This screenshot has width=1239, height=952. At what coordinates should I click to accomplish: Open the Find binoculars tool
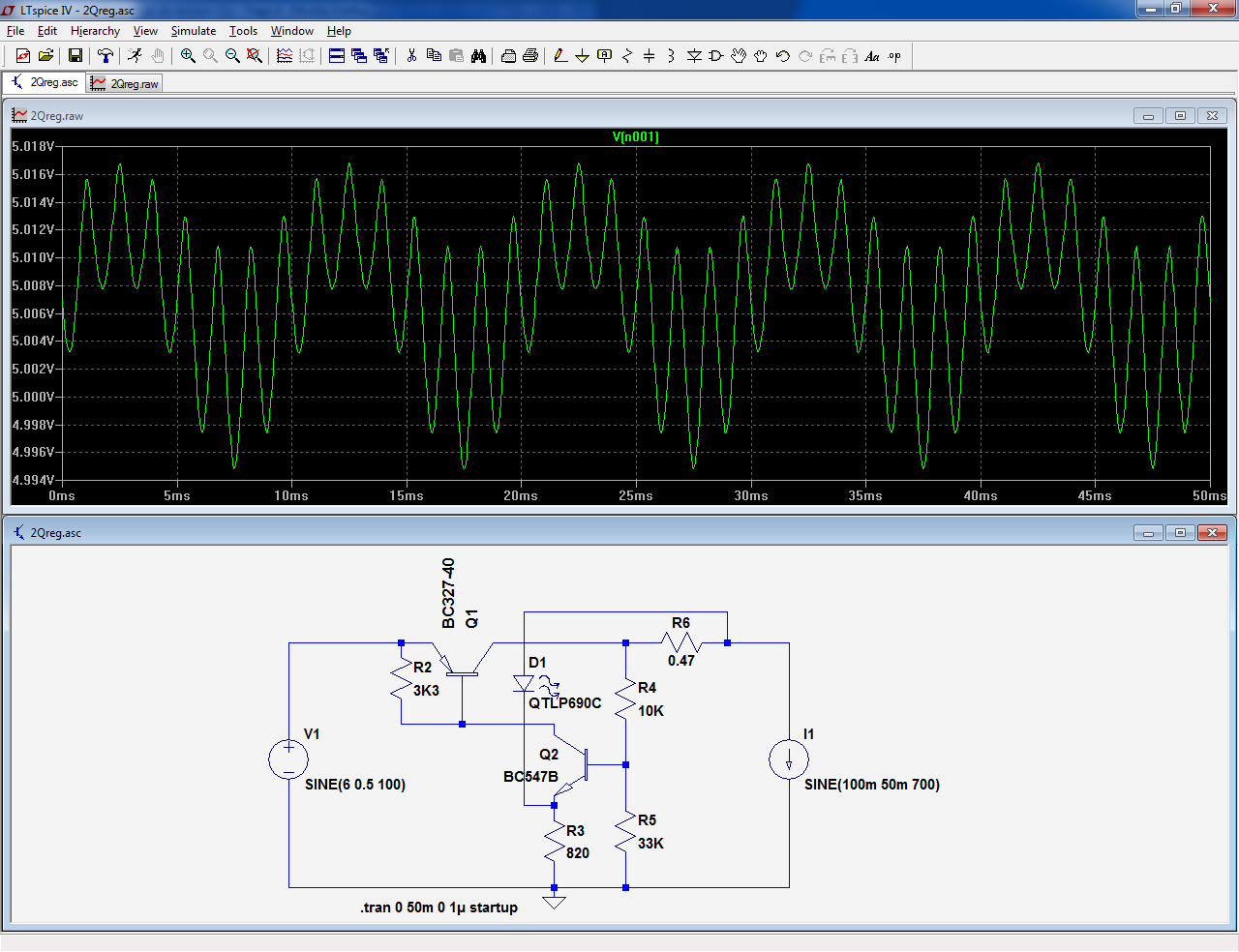coord(478,56)
